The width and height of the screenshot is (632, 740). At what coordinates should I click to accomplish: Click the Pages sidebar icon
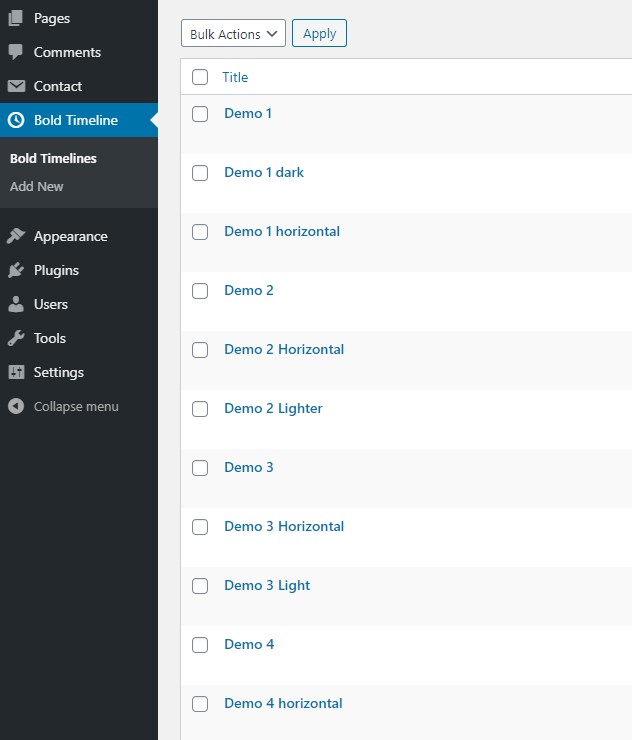point(16,18)
